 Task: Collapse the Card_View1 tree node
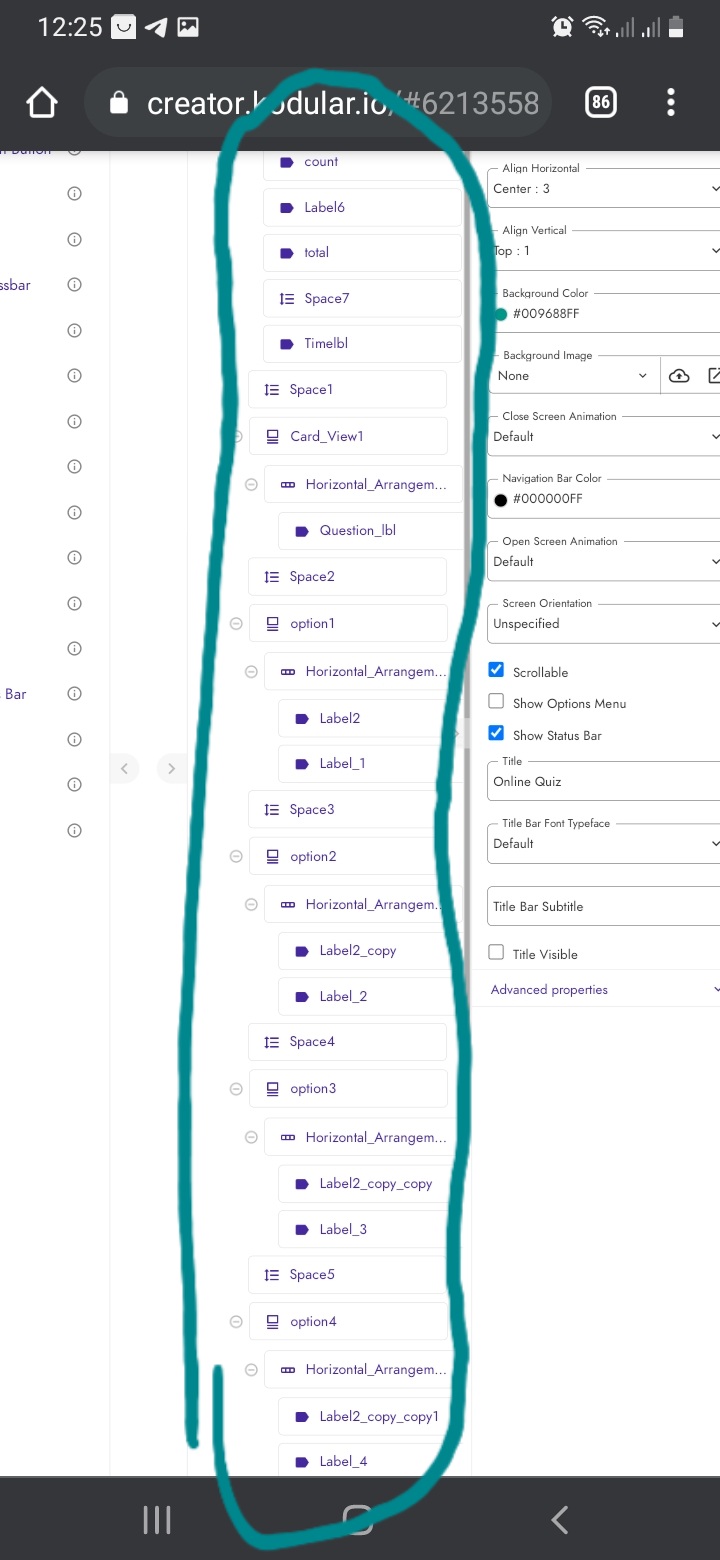[x=237, y=436]
